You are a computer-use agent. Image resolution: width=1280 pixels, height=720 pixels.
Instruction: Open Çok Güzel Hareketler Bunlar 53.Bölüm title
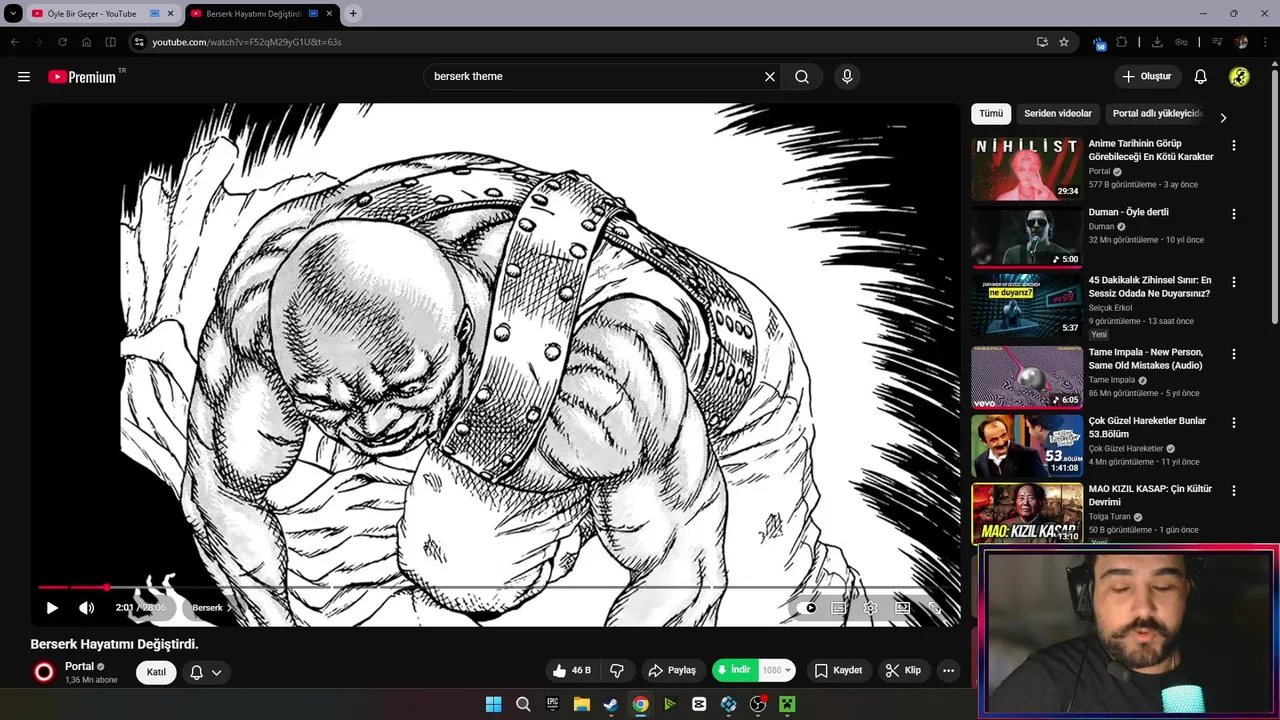pyautogui.click(x=1147, y=428)
